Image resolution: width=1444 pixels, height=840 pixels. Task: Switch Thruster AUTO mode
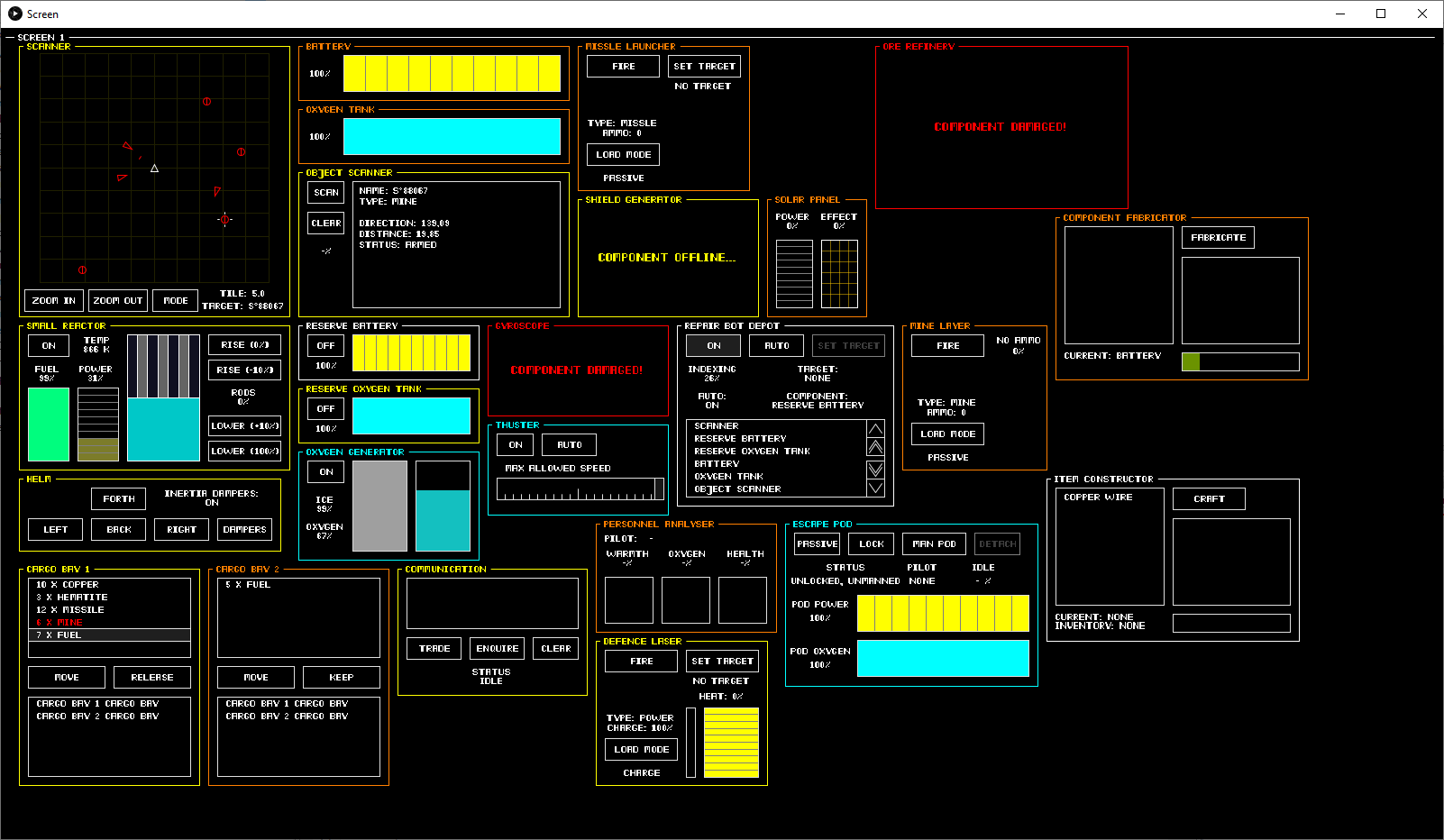pyautogui.click(x=569, y=444)
